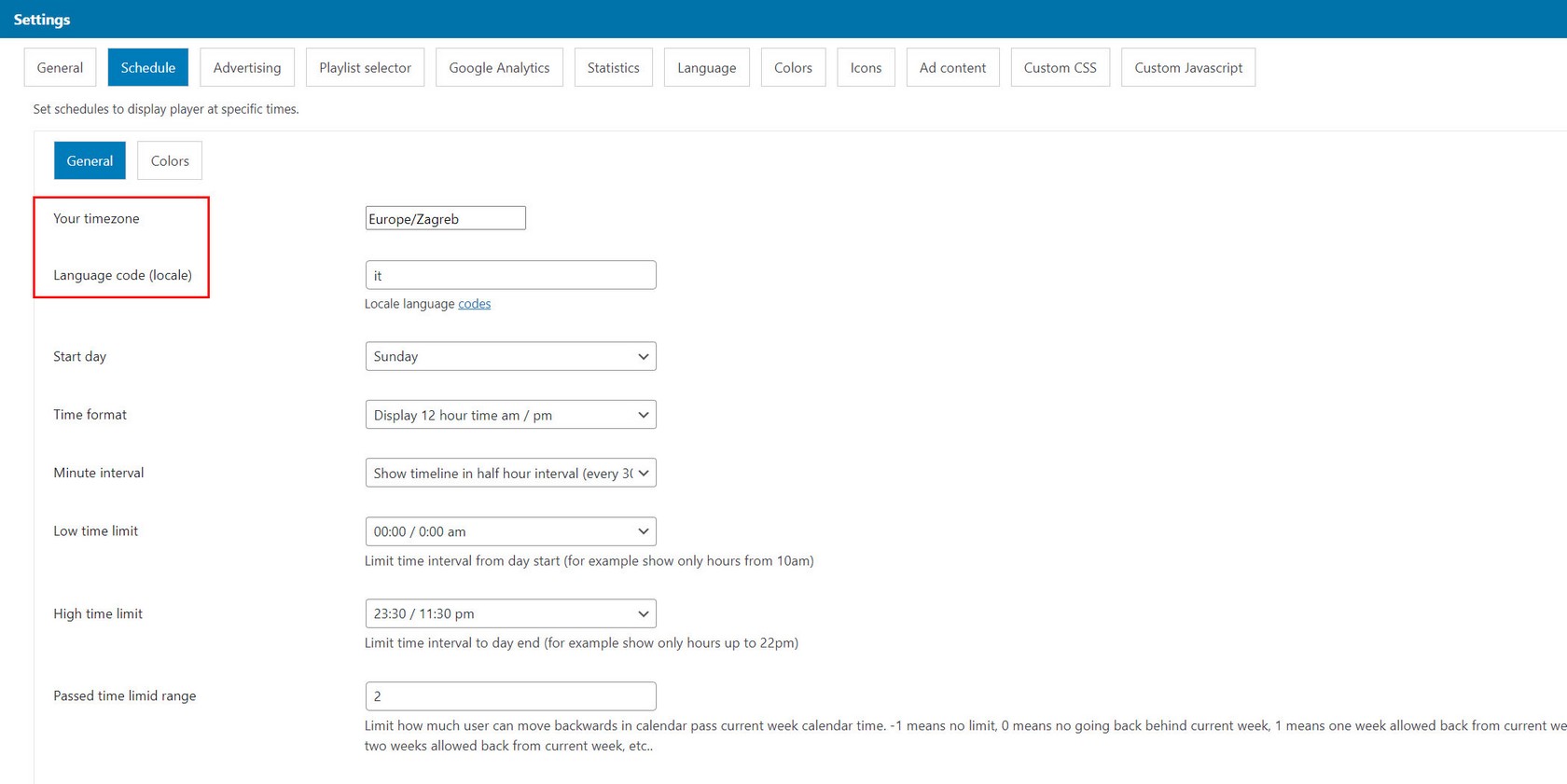Click the 'High time limit' label
1567x784 pixels.
98,613
